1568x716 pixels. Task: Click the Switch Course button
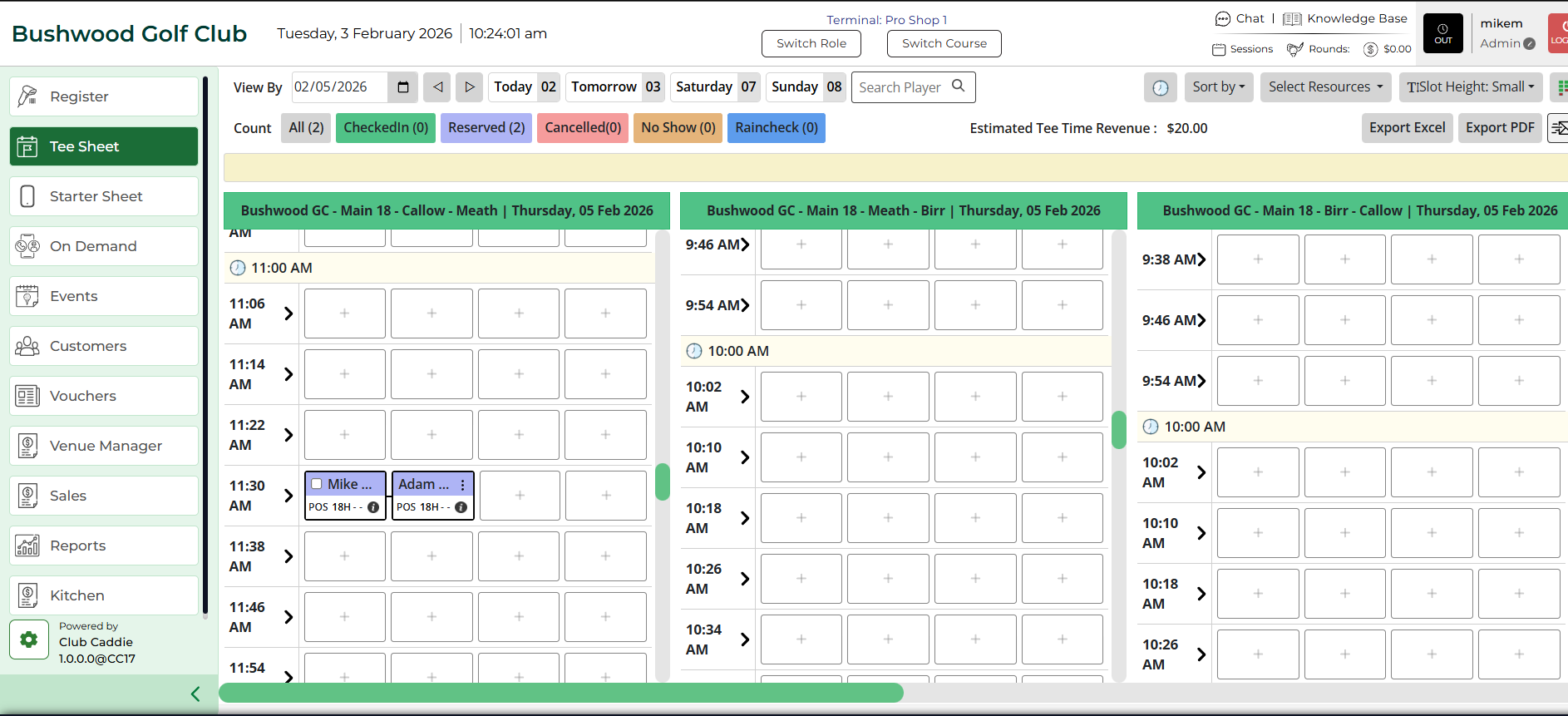tap(944, 43)
